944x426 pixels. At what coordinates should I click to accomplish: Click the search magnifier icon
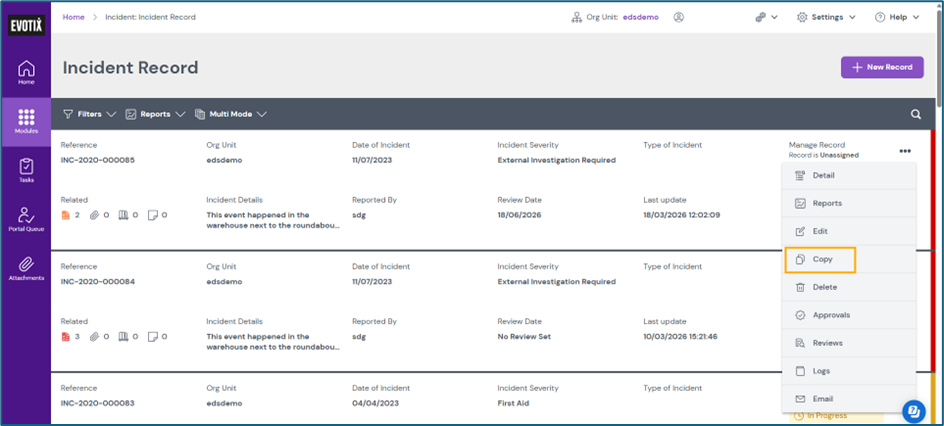point(916,115)
